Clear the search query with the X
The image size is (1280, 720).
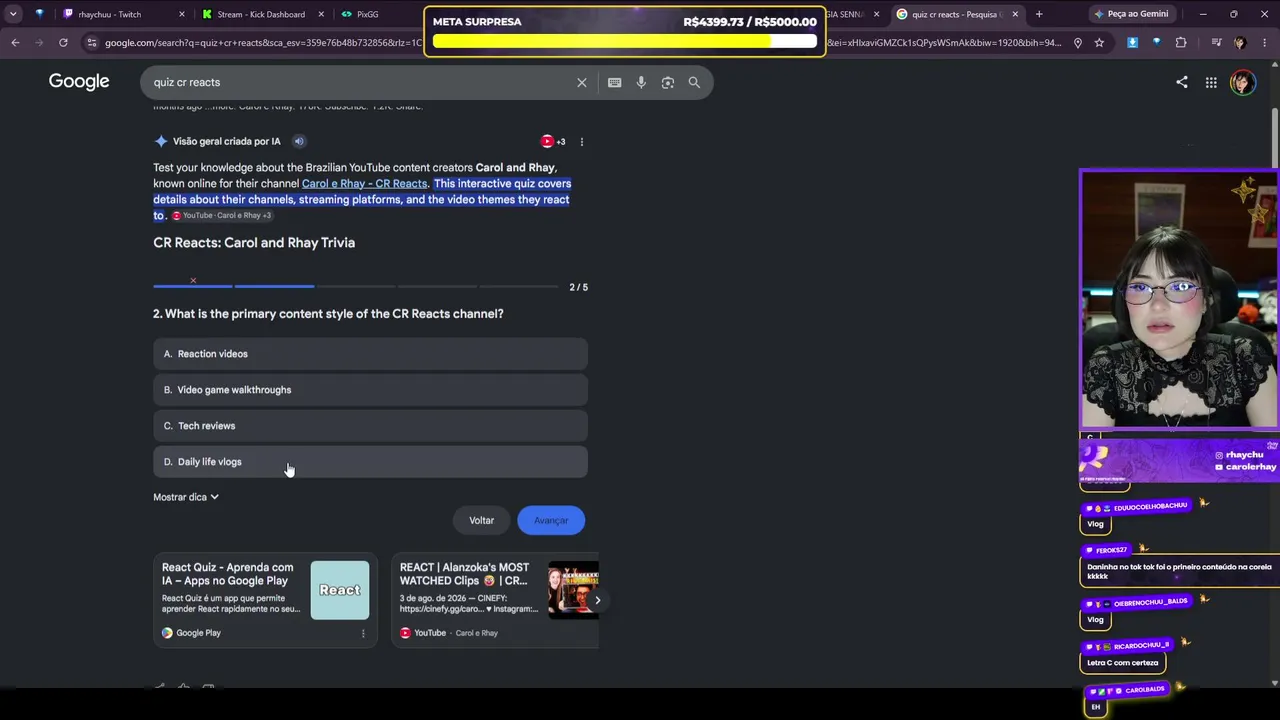(x=581, y=82)
